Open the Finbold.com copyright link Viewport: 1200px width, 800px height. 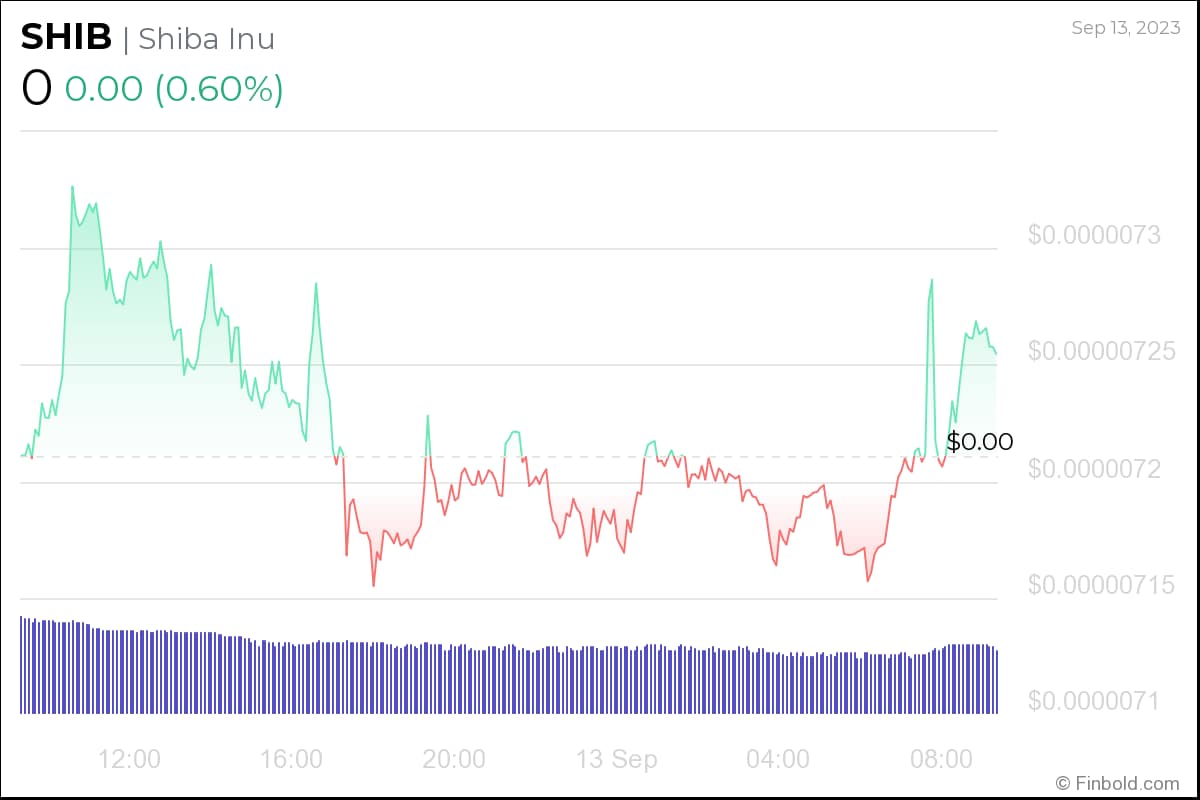point(1117,782)
